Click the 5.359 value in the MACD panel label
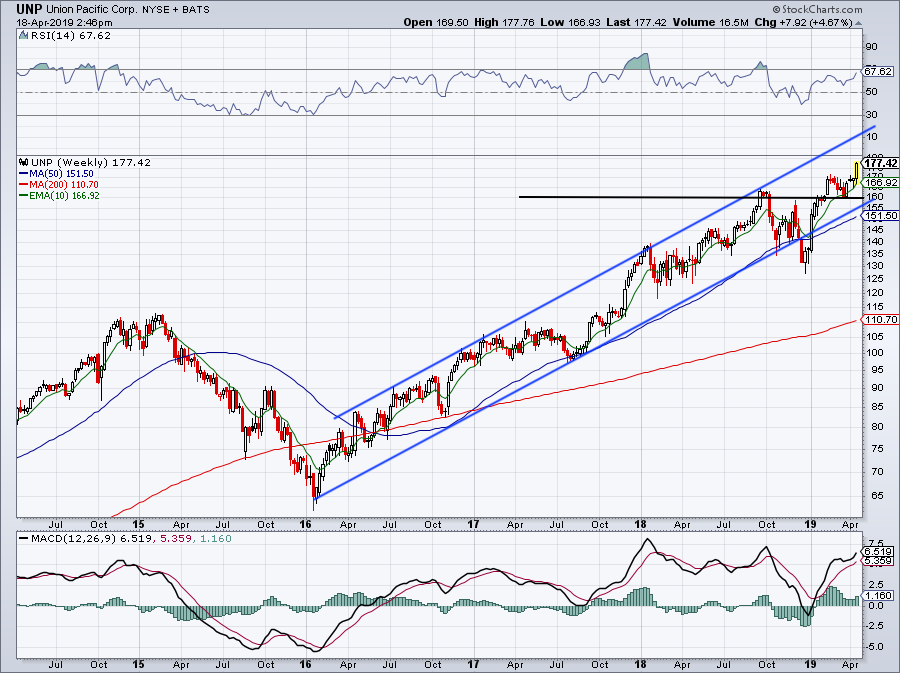 [174, 539]
